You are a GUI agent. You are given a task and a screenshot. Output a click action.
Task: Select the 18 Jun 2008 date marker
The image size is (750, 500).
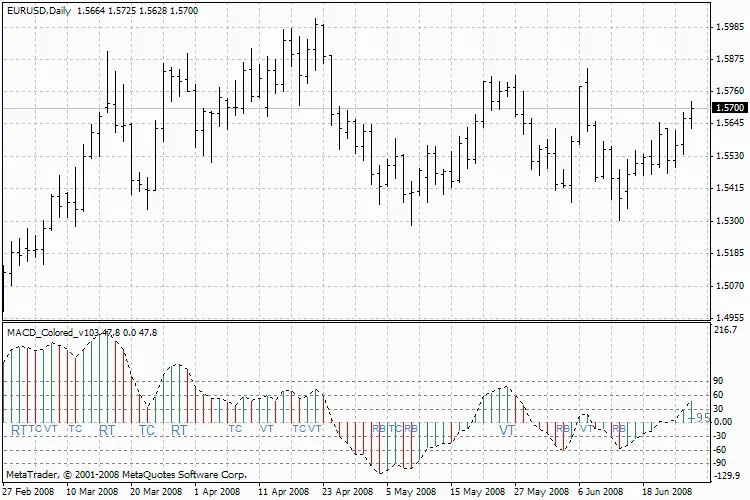coord(666,492)
